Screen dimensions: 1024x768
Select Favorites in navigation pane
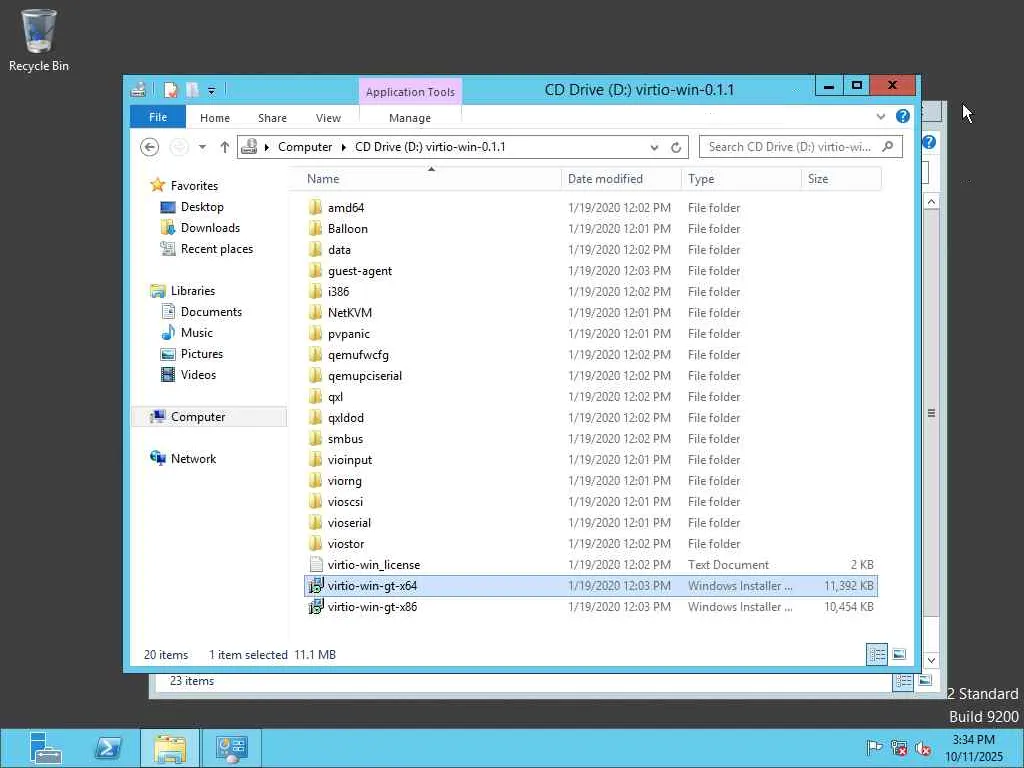coord(194,185)
